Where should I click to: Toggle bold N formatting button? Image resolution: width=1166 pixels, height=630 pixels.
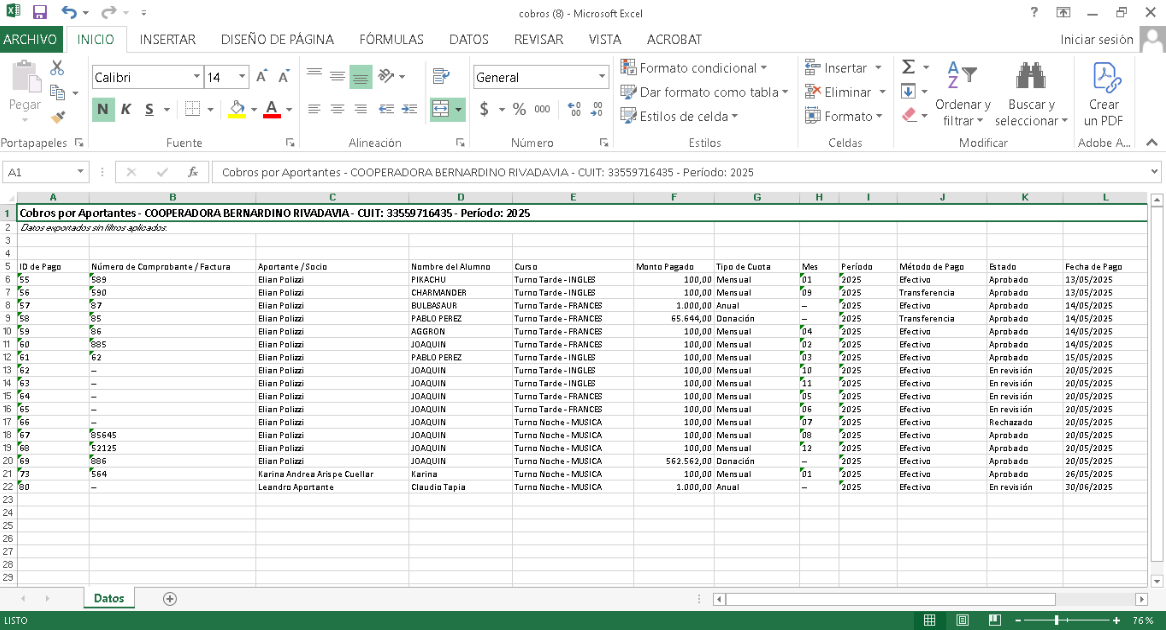pyautogui.click(x=103, y=109)
